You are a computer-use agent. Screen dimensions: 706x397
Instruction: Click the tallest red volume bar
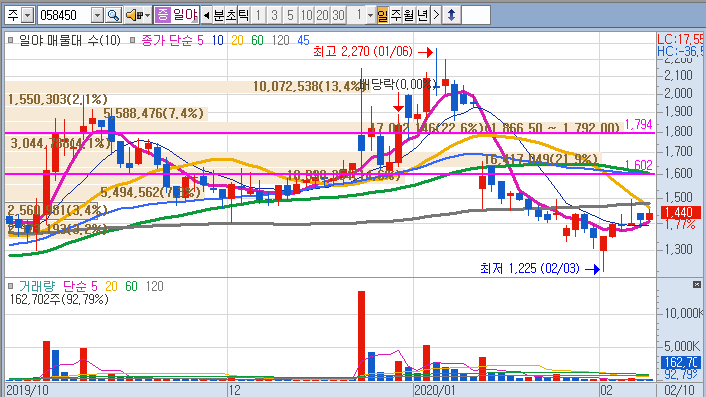point(361,335)
